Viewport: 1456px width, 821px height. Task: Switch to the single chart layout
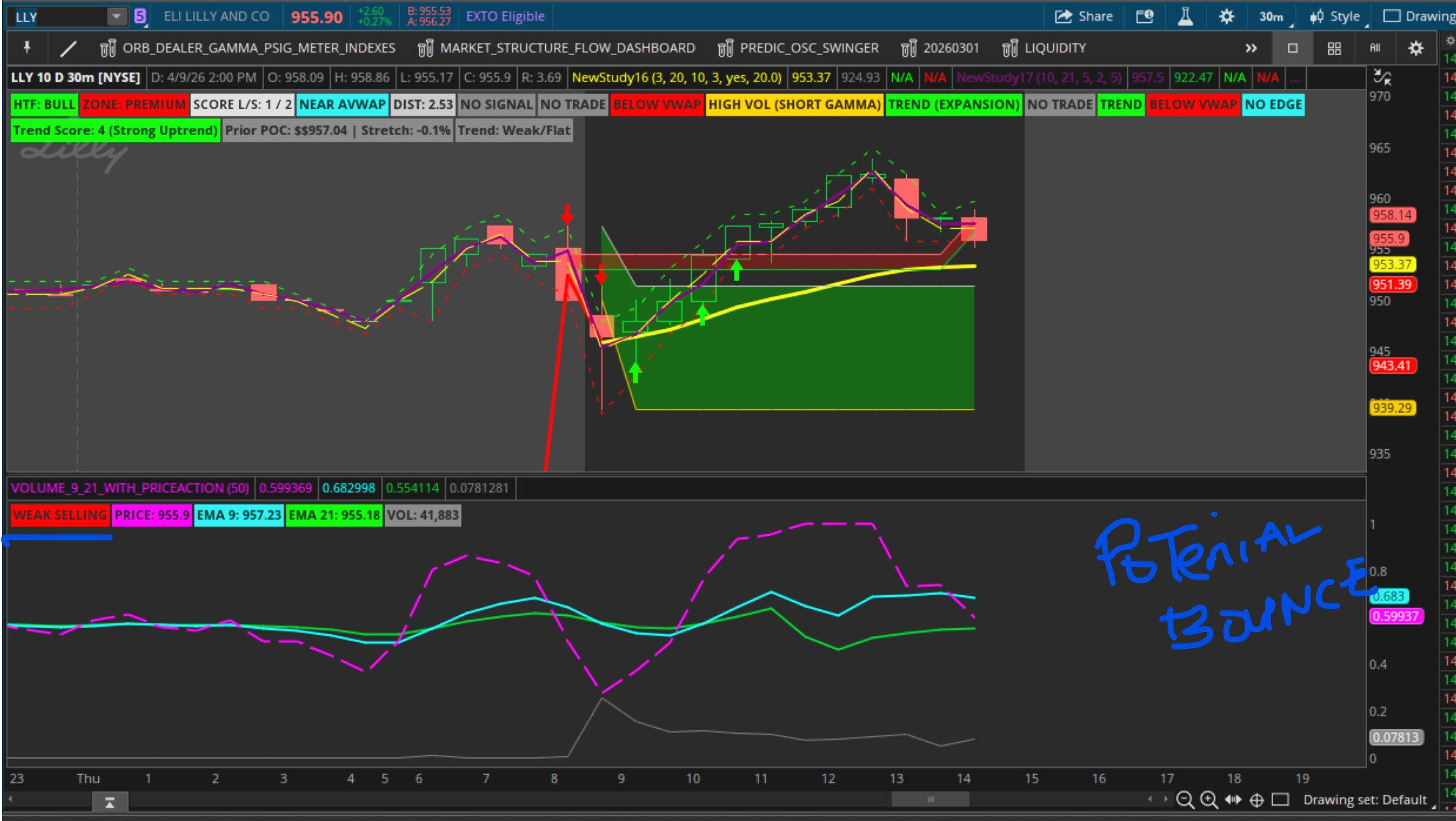1292,48
